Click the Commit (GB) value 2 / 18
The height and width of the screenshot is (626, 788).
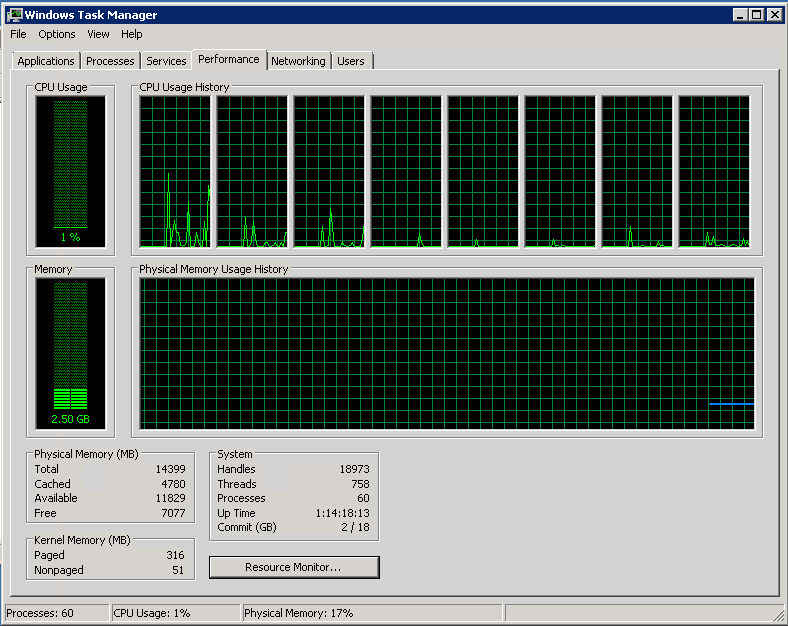click(355, 527)
